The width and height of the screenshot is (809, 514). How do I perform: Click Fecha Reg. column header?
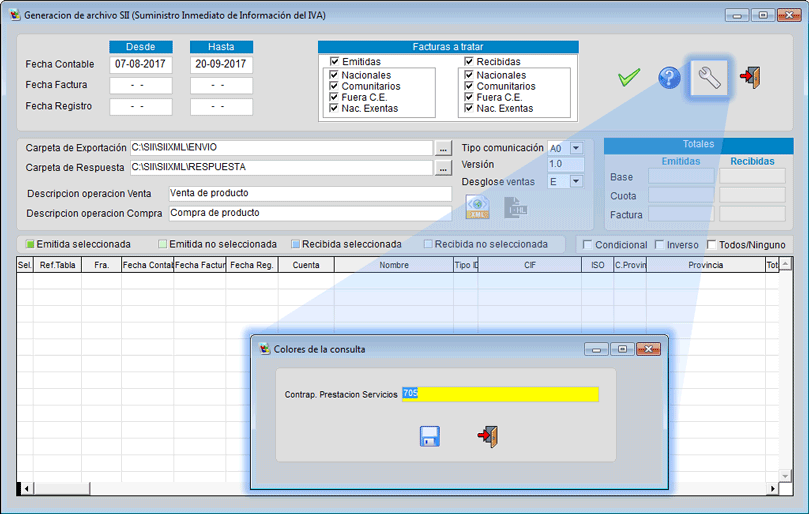click(252, 265)
